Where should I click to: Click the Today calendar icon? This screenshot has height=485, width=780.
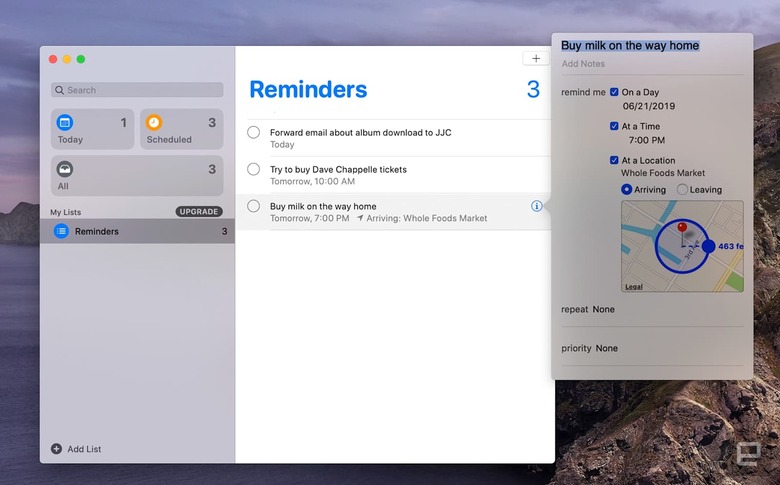(65, 122)
